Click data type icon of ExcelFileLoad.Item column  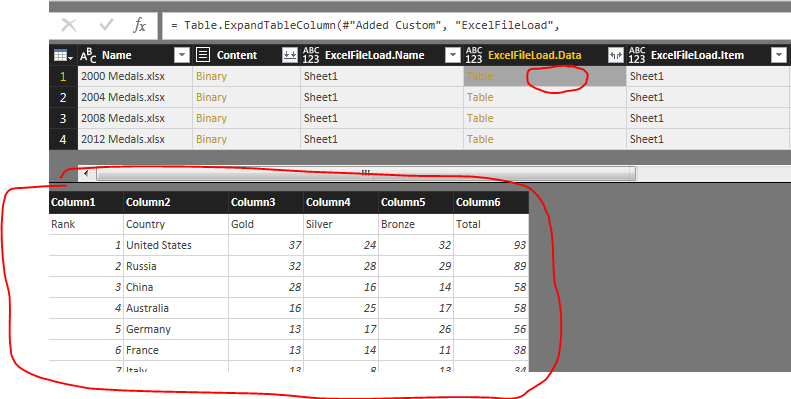pyautogui.click(x=637, y=55)
